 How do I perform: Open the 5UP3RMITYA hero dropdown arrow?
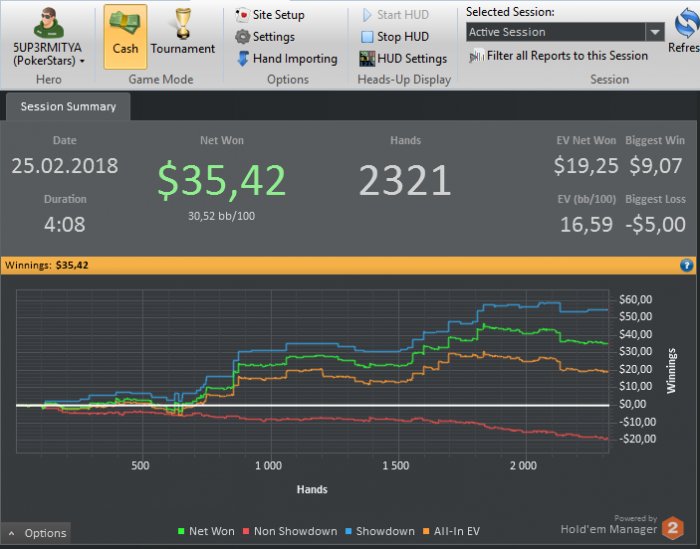tap(82, 61)
